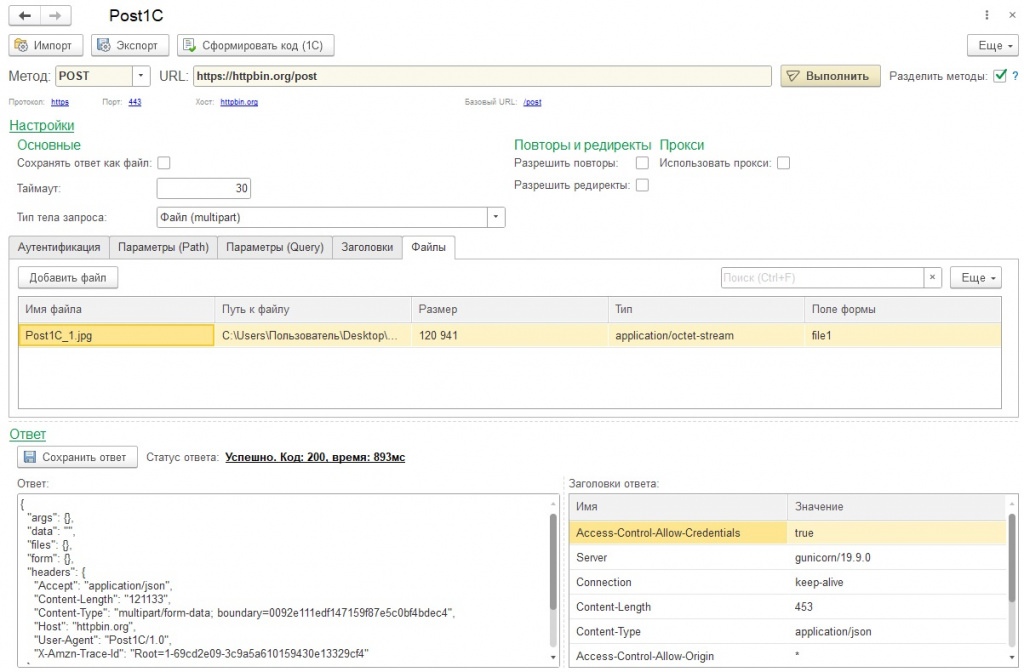Viewport: 1024px width, 672px height.
Task: Click the Имя файла column header
Action: tap(116, 310)
